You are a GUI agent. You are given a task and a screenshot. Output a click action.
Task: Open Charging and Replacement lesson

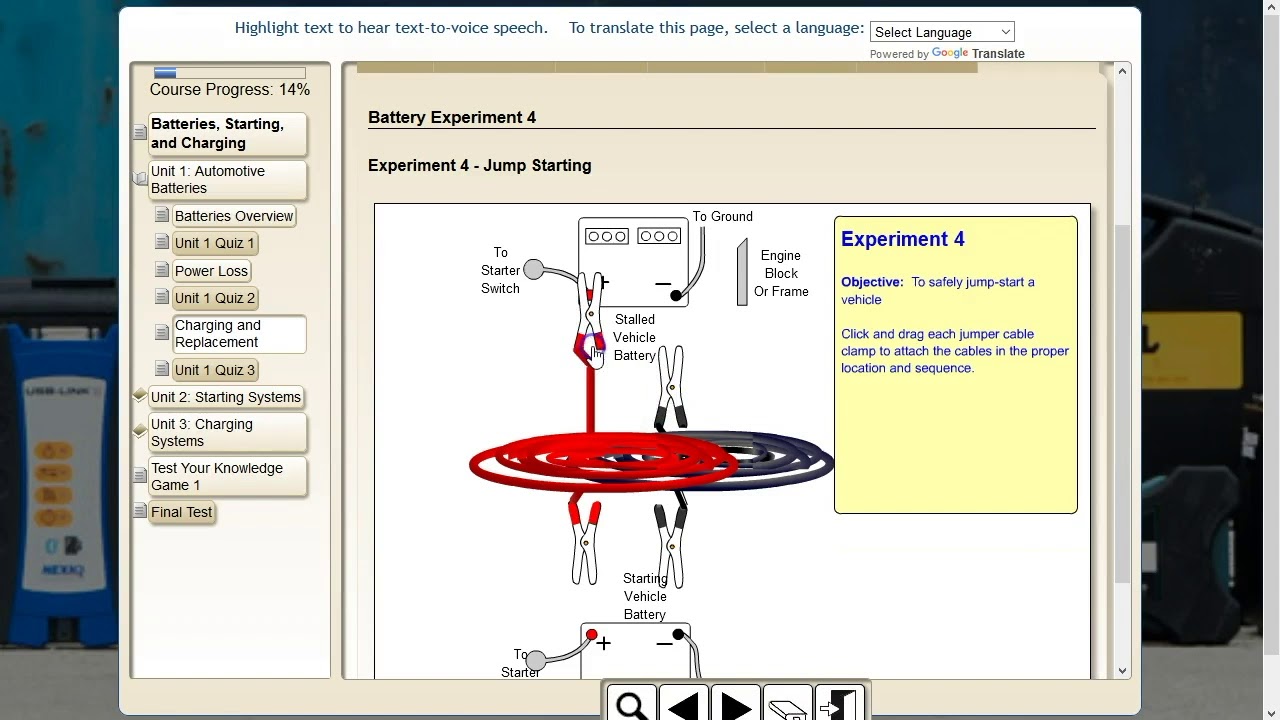(239, 333)
